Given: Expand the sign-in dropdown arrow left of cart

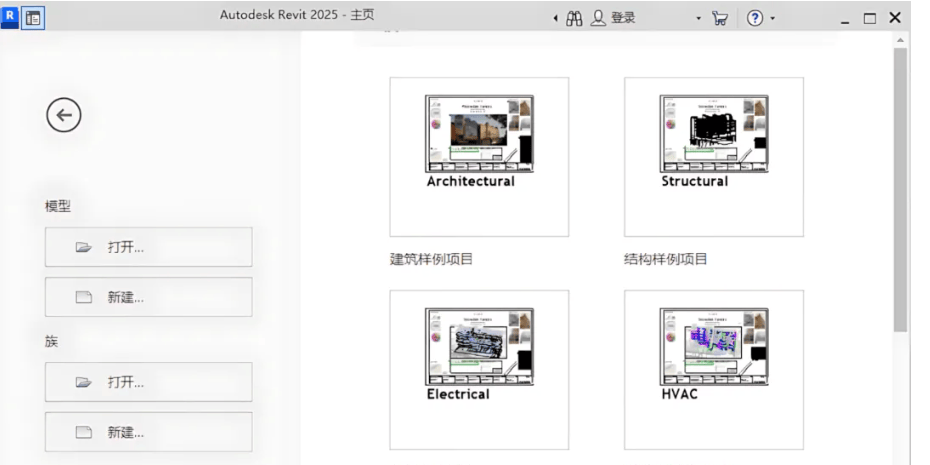Looking at the screenshot, I should click(699, 19).
